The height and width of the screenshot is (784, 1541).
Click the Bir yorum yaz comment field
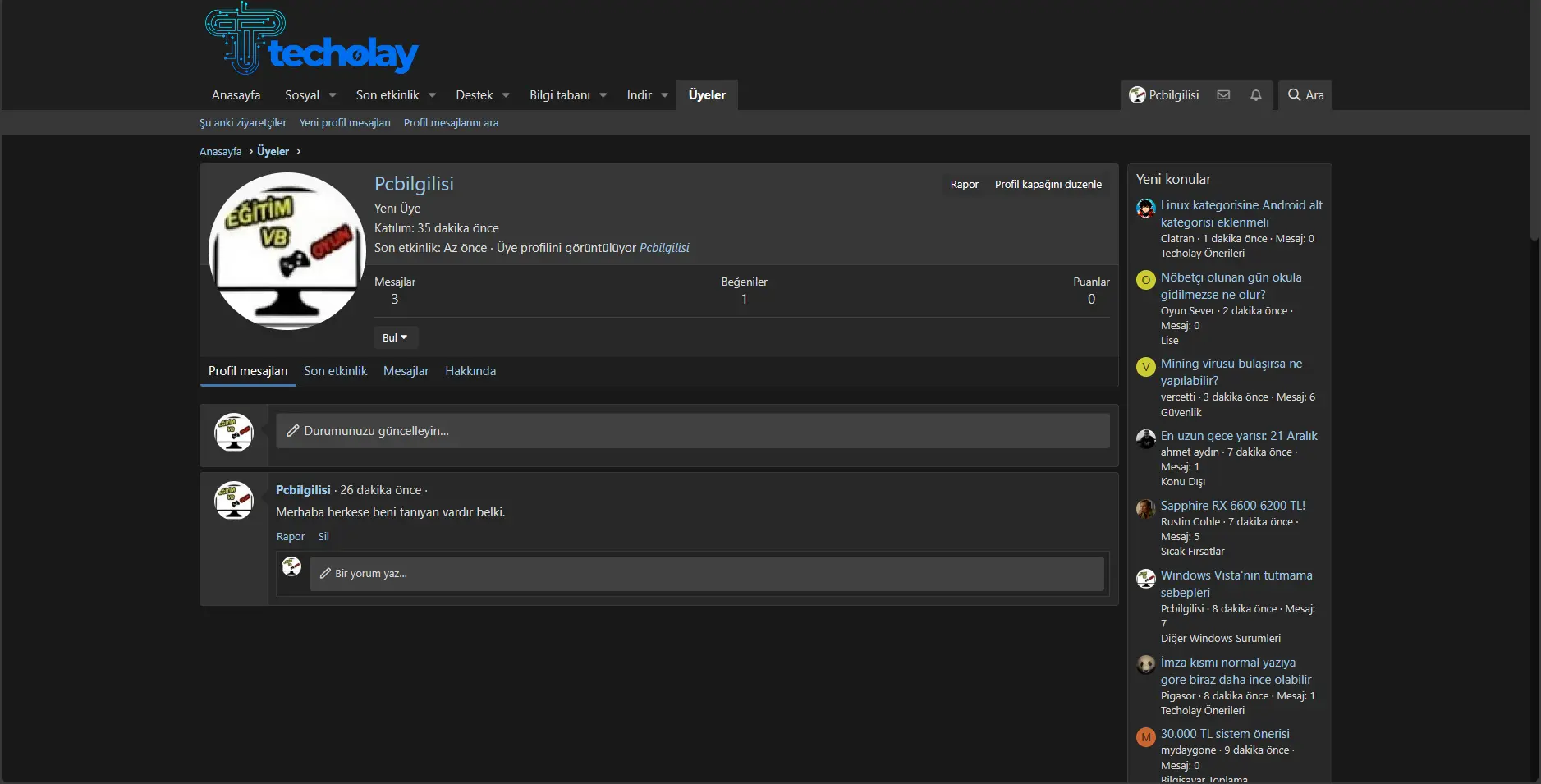click(707, 574)
